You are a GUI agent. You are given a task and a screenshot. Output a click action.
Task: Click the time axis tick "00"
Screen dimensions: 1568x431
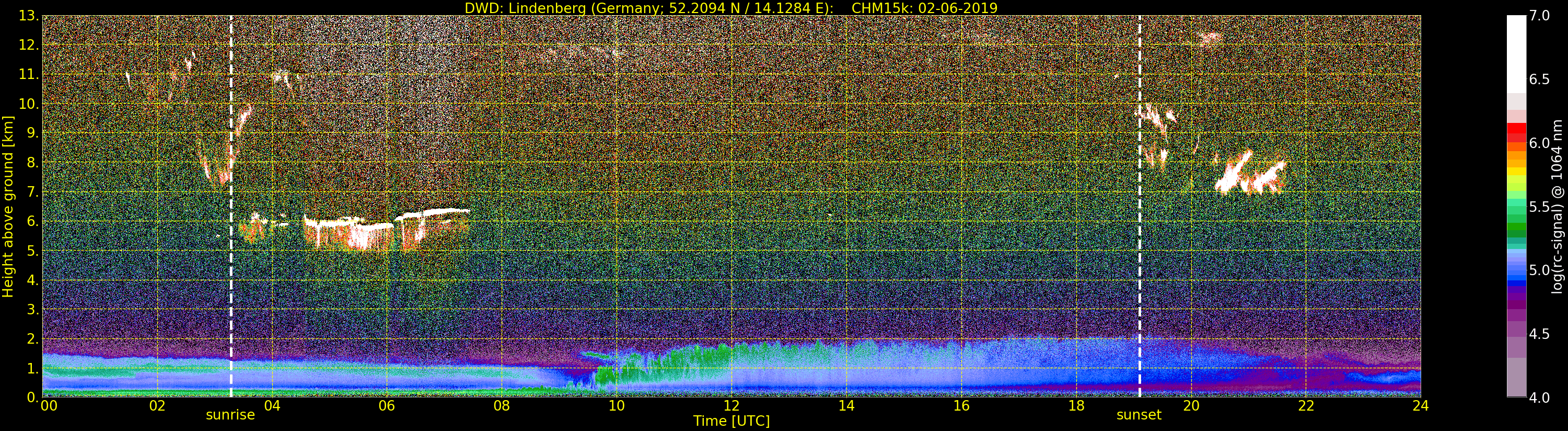coord(49,406)
